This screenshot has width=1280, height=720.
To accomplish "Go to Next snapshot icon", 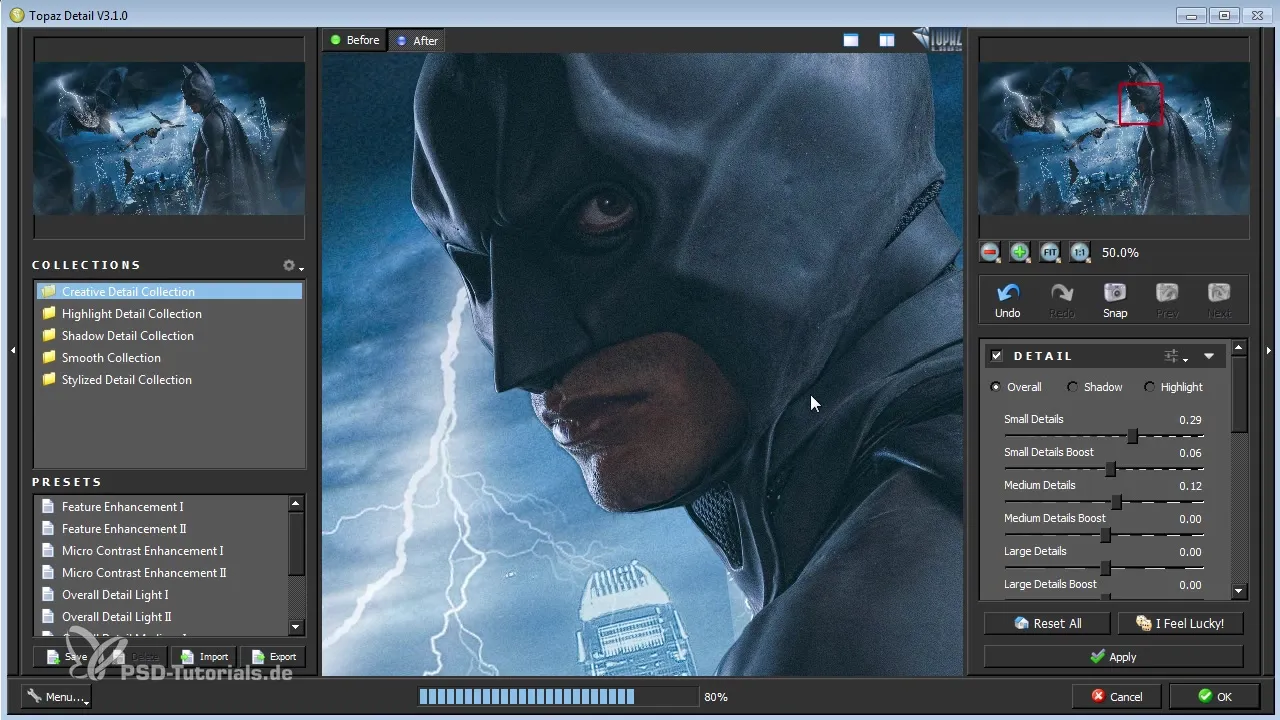I will coord(1219,293).
